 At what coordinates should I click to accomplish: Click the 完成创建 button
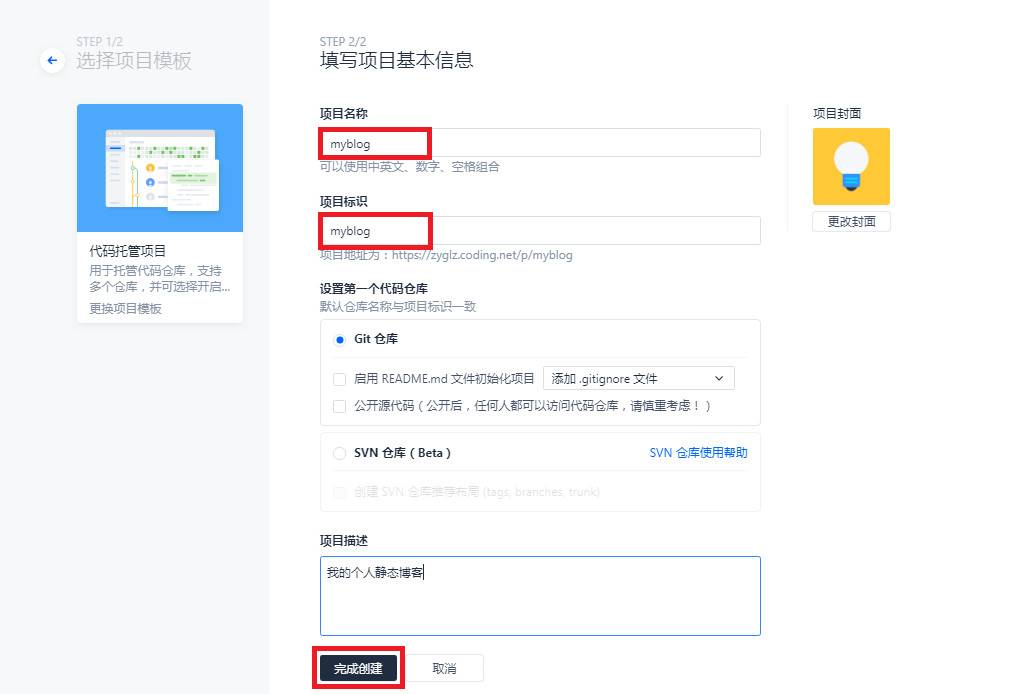pos(358,668)
